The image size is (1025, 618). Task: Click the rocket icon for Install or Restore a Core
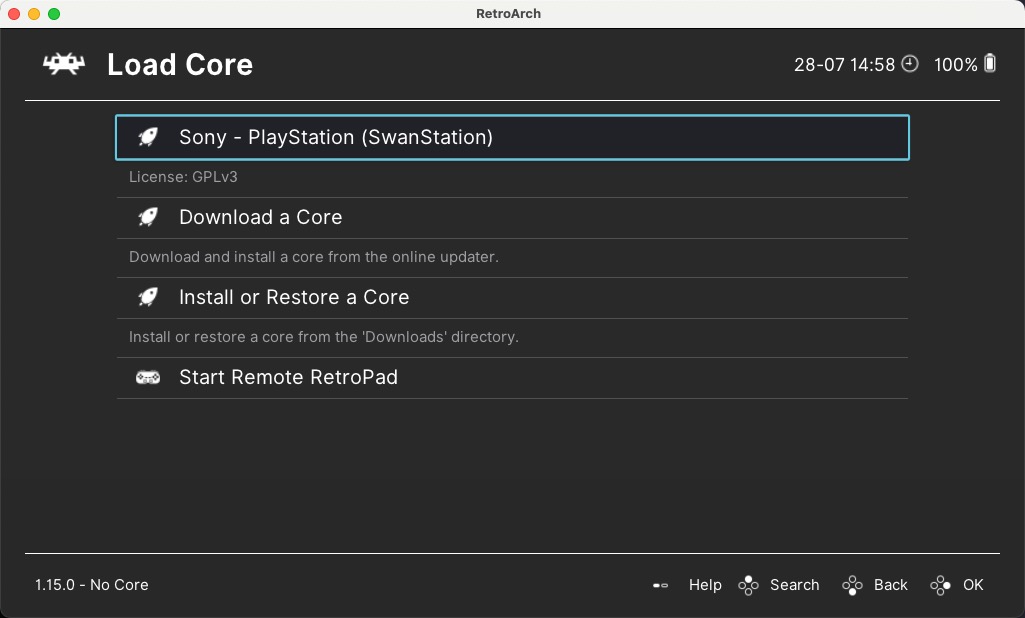148,297
